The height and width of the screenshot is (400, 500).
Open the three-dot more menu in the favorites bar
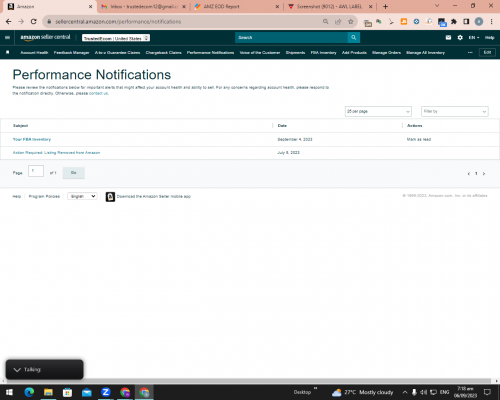pos(470,52)
